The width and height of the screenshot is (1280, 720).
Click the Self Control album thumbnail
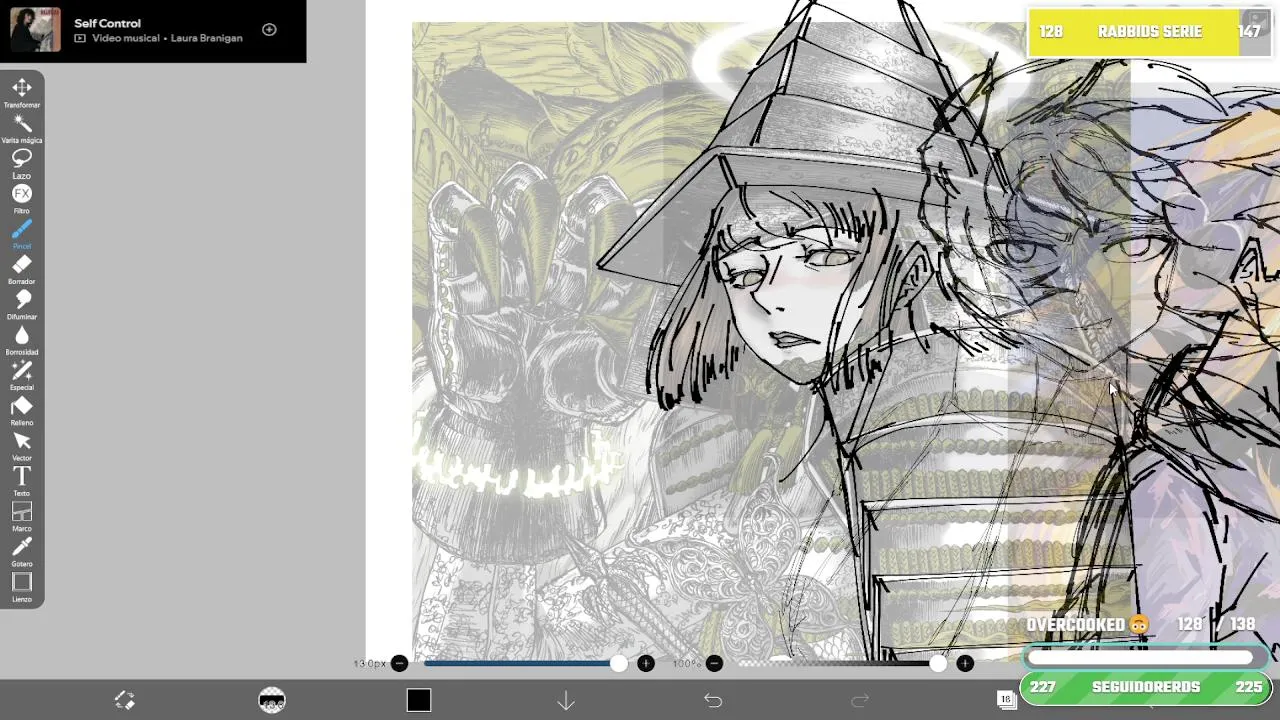[x=36, y=30]
